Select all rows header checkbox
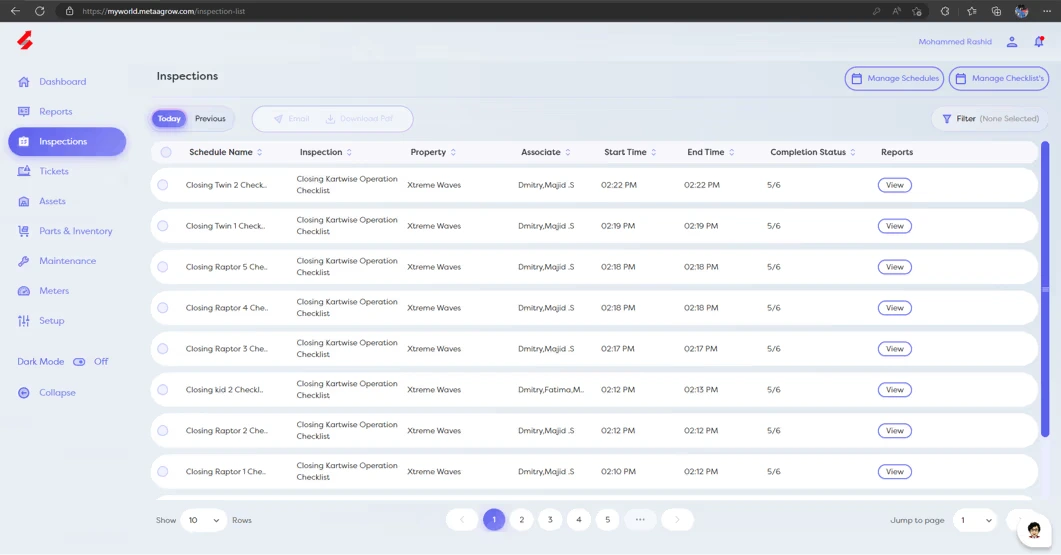Screen dimensions: 1061x555 (x=166, y=152)
